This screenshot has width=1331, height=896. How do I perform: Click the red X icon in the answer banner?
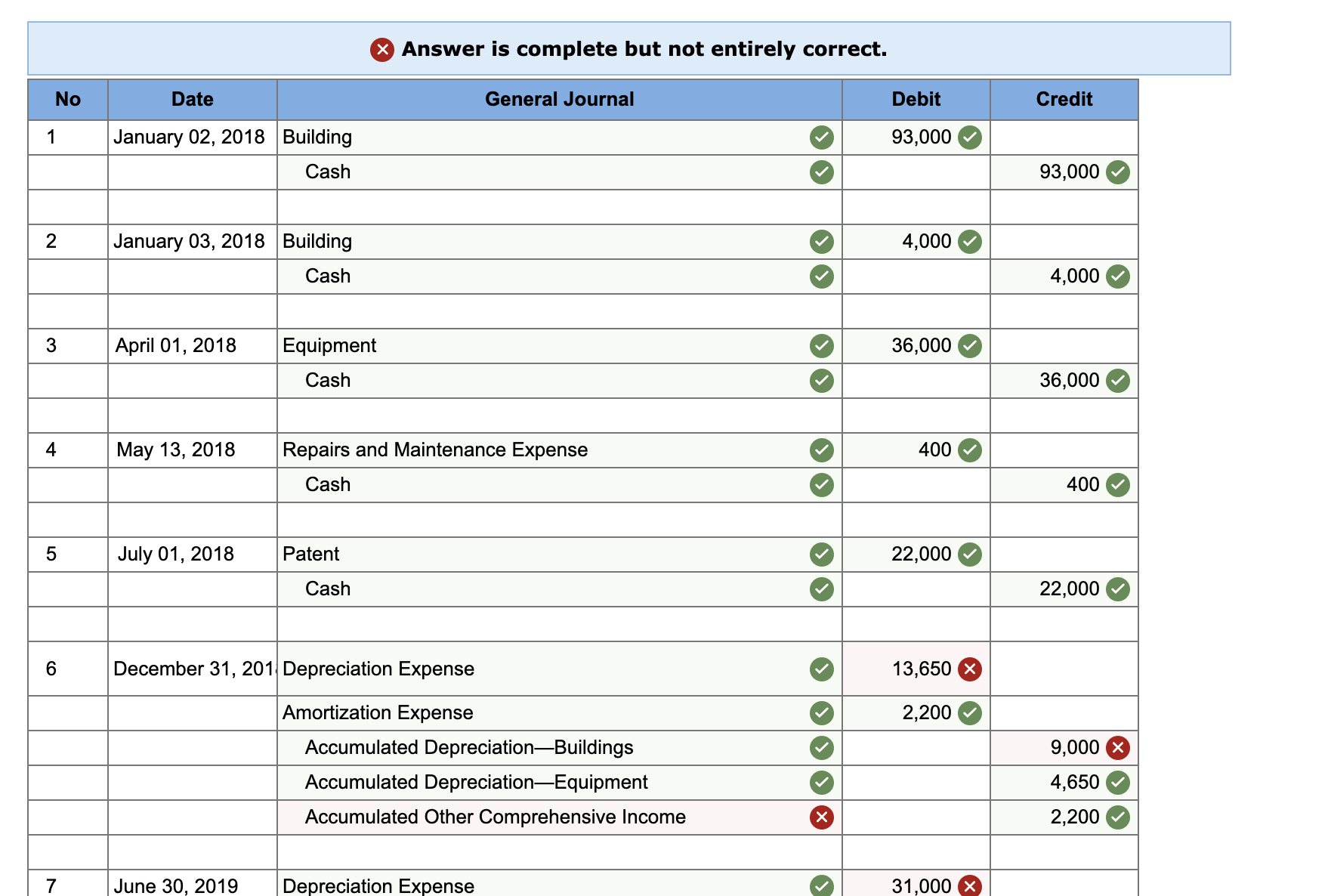381,50
